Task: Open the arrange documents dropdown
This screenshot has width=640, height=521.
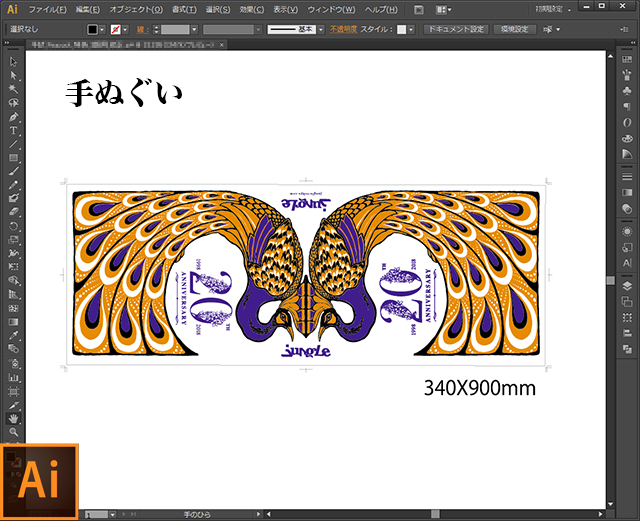Action: pyautogui.click(x=443, y=9)
